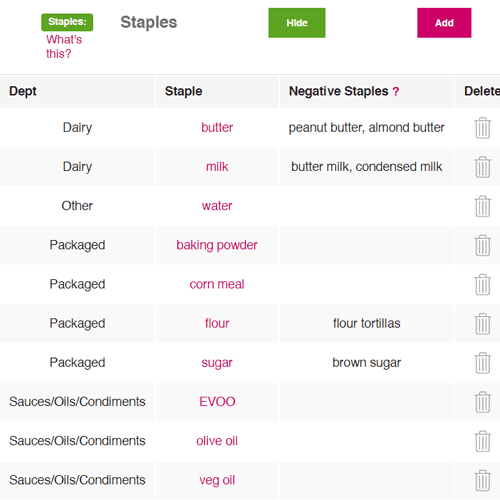Viewport: 500px width, 500px height.
Task: Trash the corn meal staple
Action: point(482,284)
